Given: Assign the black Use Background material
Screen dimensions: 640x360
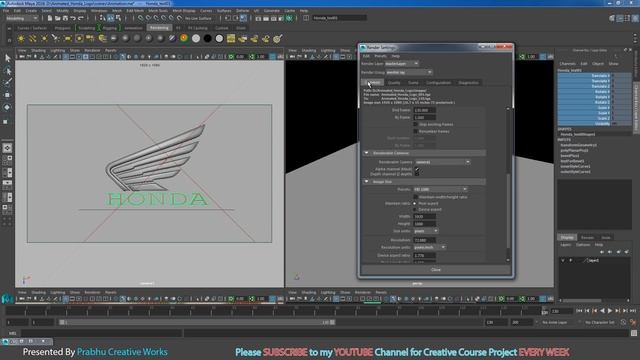Looking at the screenshot, I should pos(207,39).
